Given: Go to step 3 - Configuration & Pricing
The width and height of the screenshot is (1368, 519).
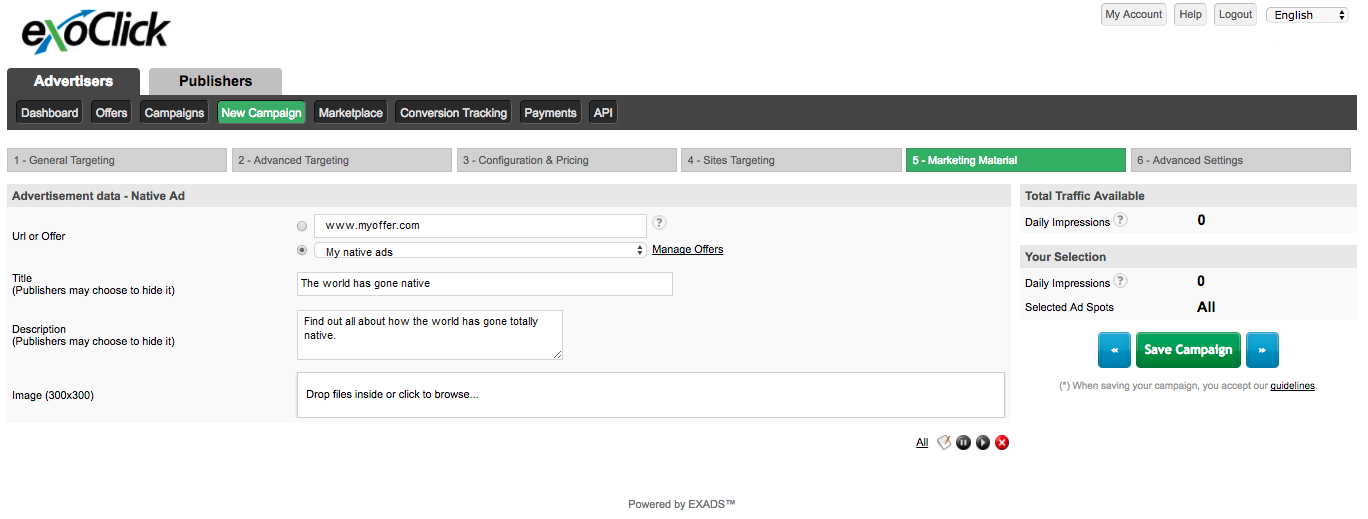Looking at the screenshot, I should click(566, 160).
